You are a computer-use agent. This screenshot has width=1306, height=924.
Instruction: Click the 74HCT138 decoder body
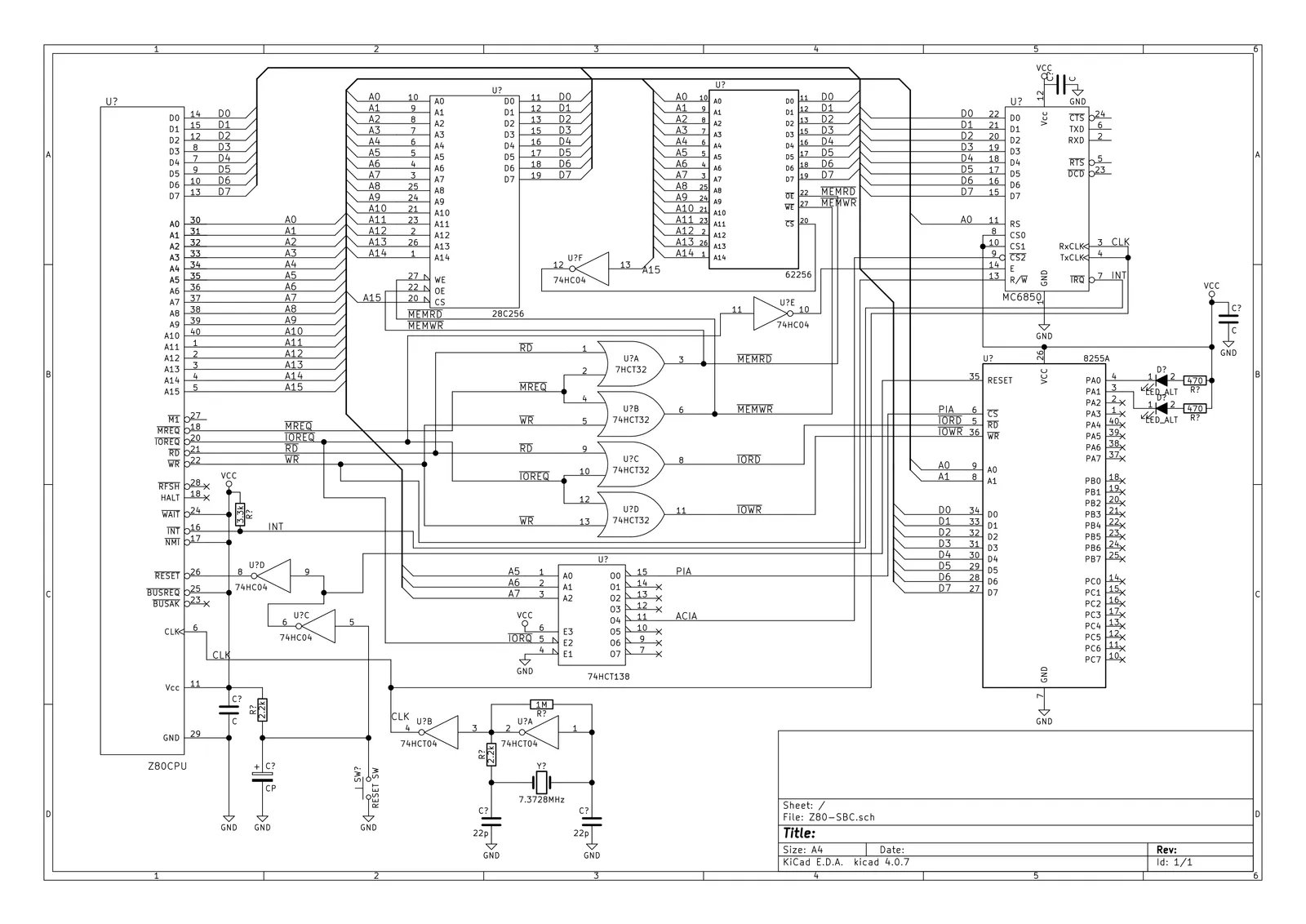click(592, 615)
